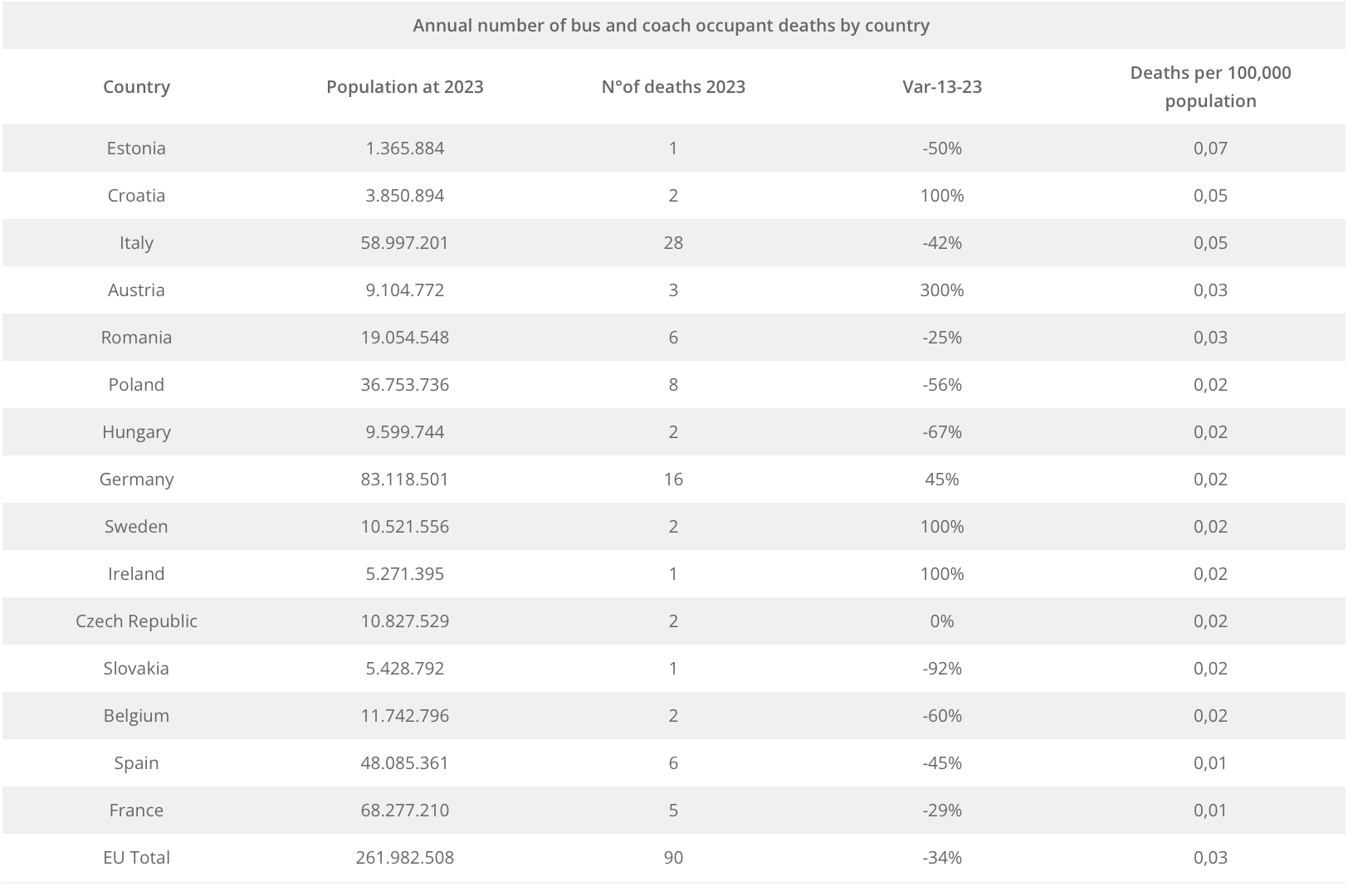Viewport: 1348px width, 896px height.
Task: Click Slovakia's -92% variation cell
Action: 942,669
